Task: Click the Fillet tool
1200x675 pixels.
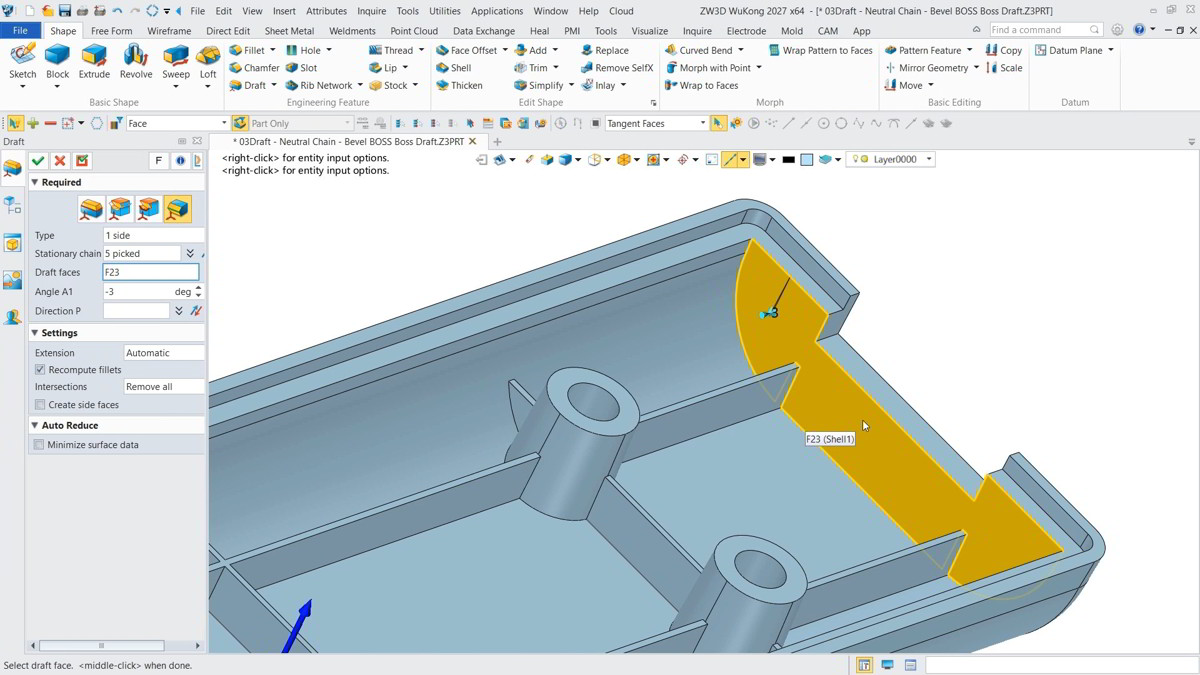Action: click(247, 50)
